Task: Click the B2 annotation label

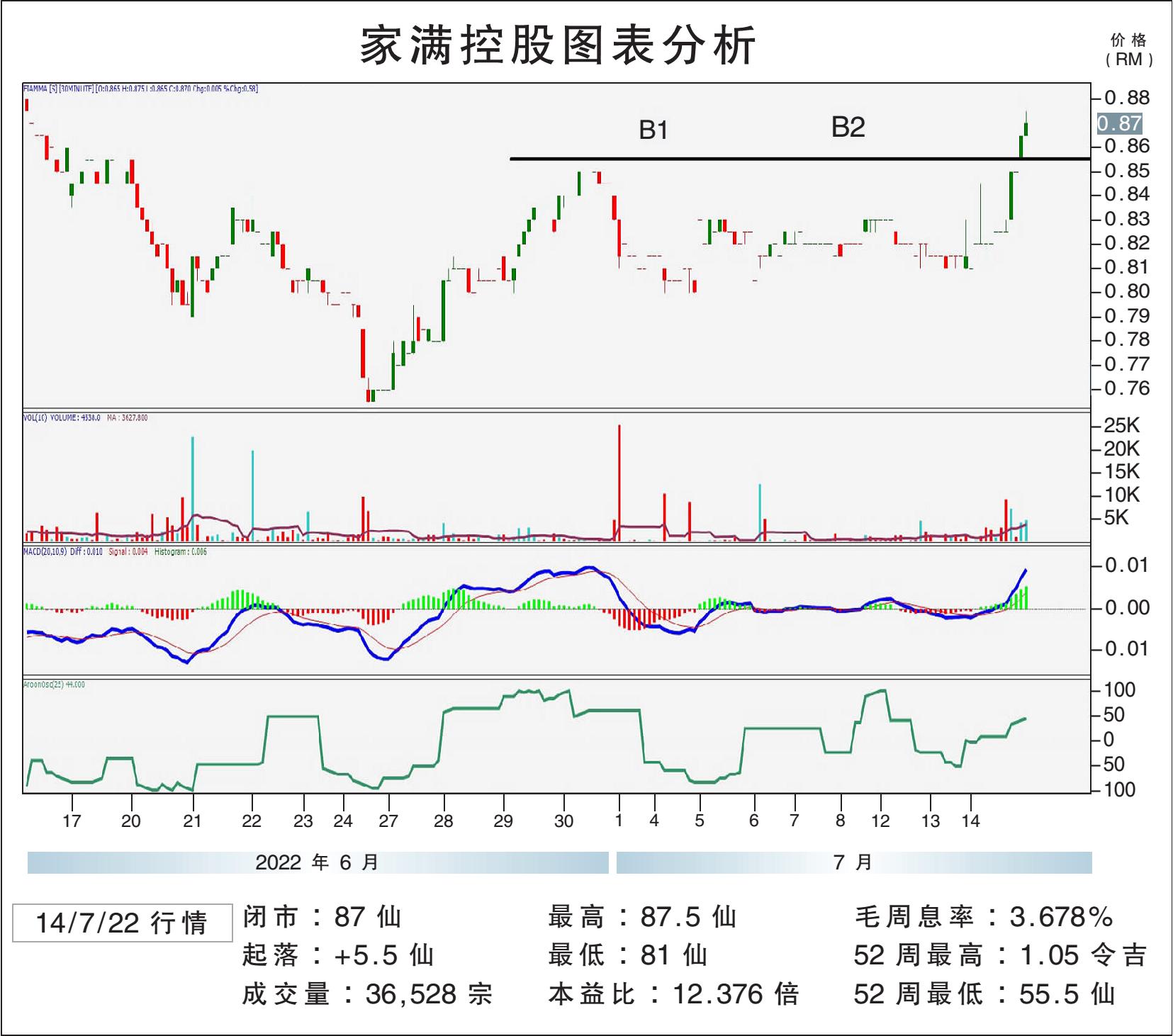Action: (x=848, y=128)
